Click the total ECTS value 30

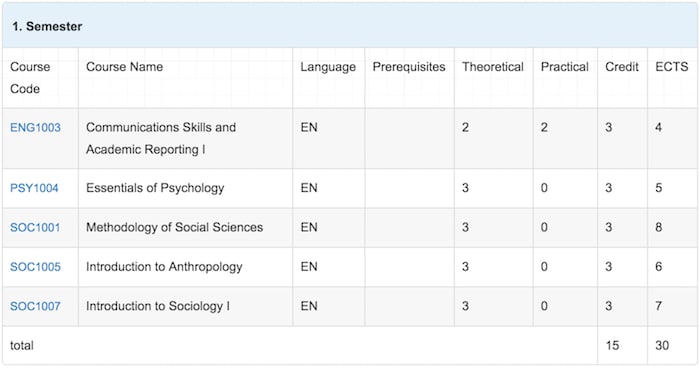tap(662, 345)
